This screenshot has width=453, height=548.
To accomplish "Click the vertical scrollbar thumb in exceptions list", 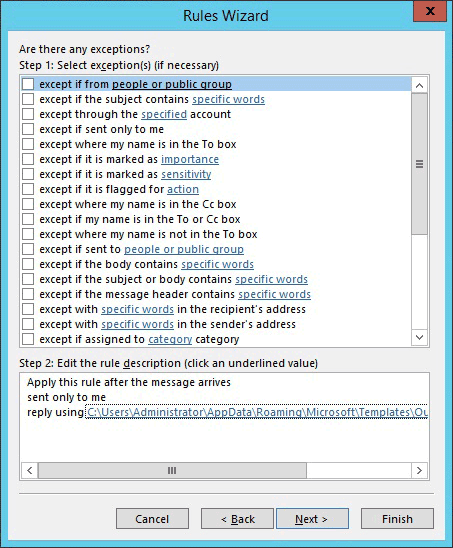I will [x=420, y=164].
